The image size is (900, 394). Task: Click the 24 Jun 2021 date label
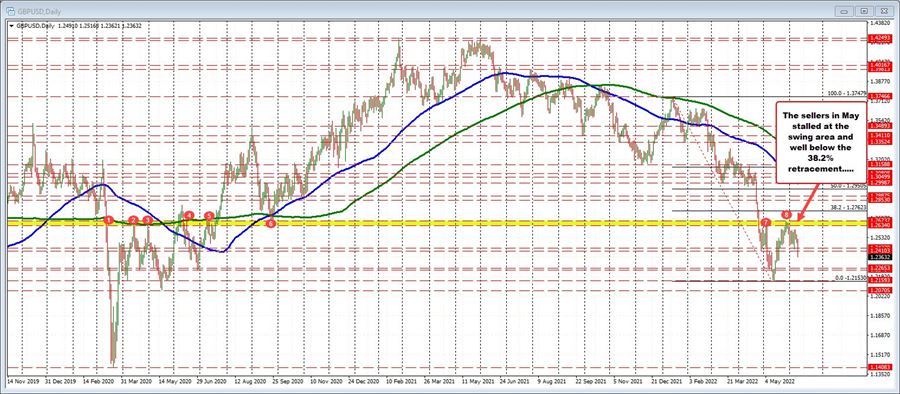tap(515, 380)
